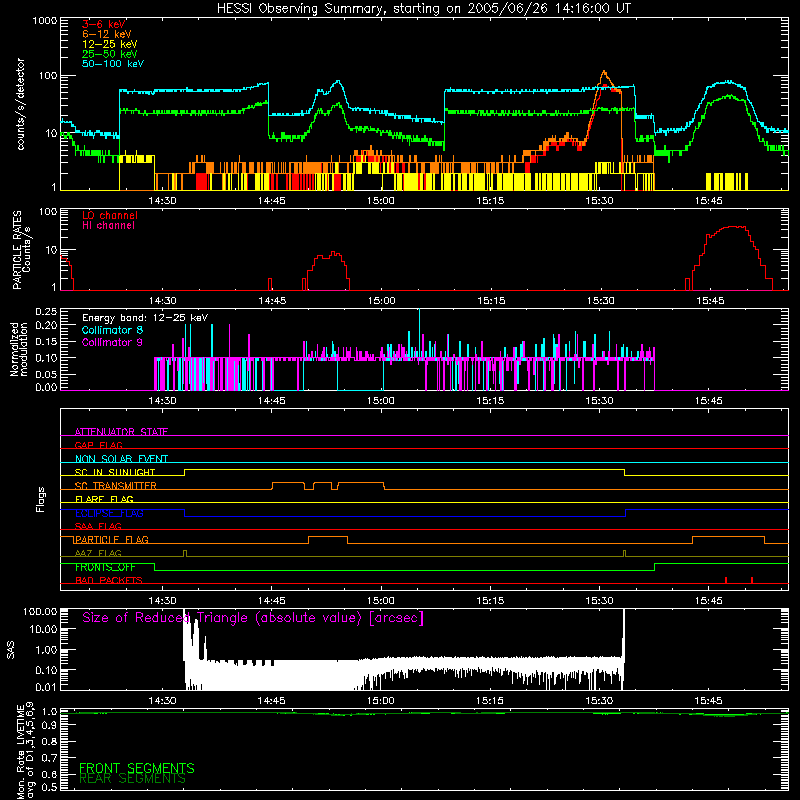Image resolution: width=800 pixels, height=800 pixels.
Task: Click the orange 6-12 keV peak near 15:30
Action: pyautogui.click(x=605, y=73)
